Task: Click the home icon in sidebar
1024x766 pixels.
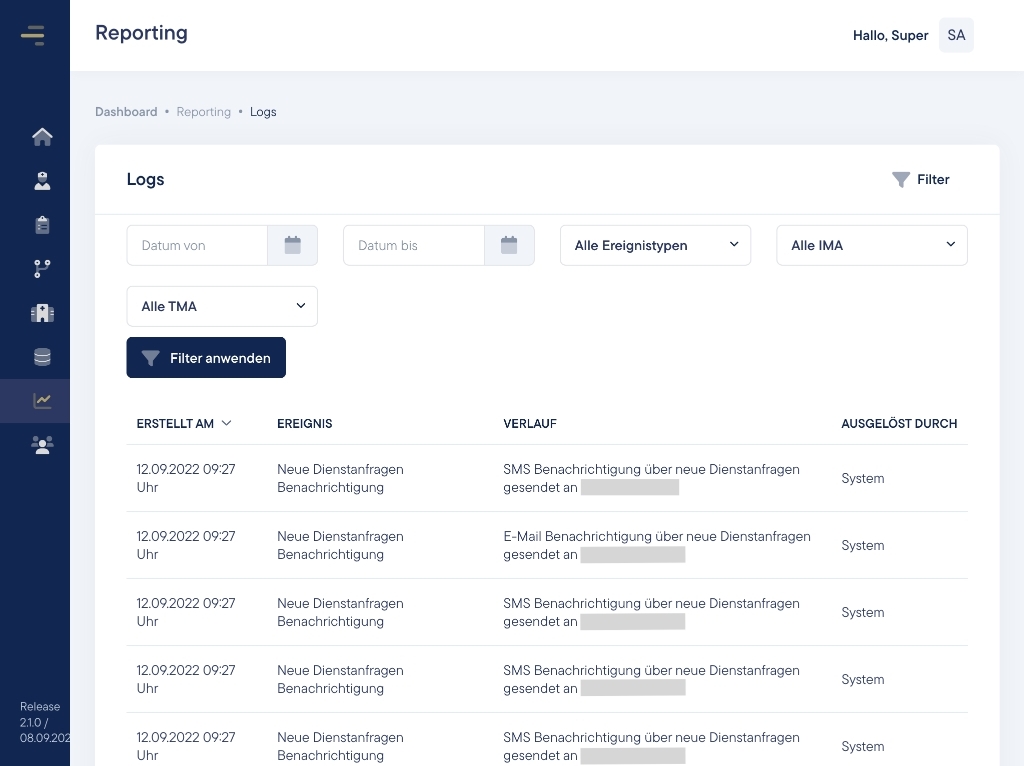Action: point(42,137)
